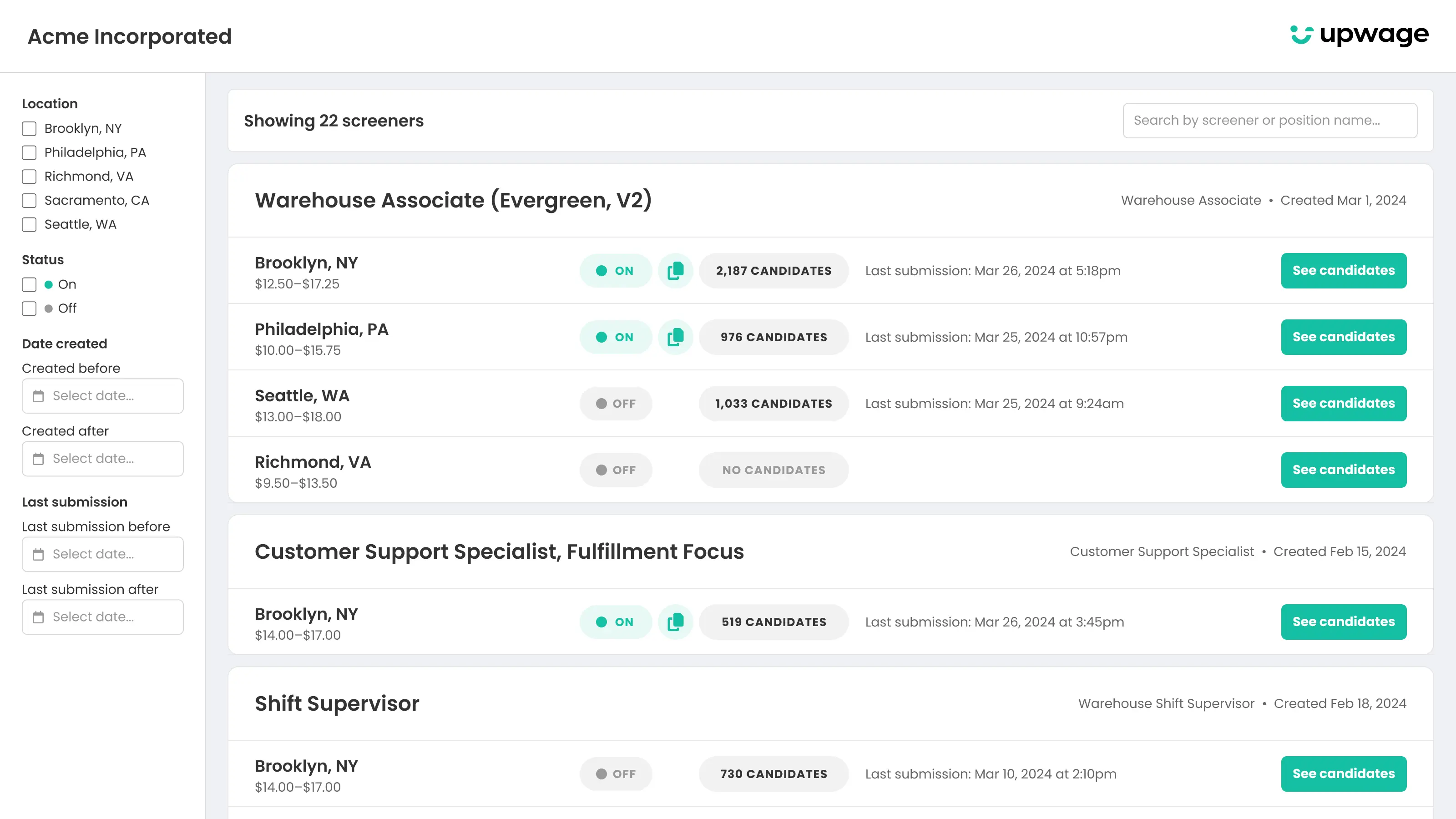Click the 2,187 candidates badge

coord(773,271)
